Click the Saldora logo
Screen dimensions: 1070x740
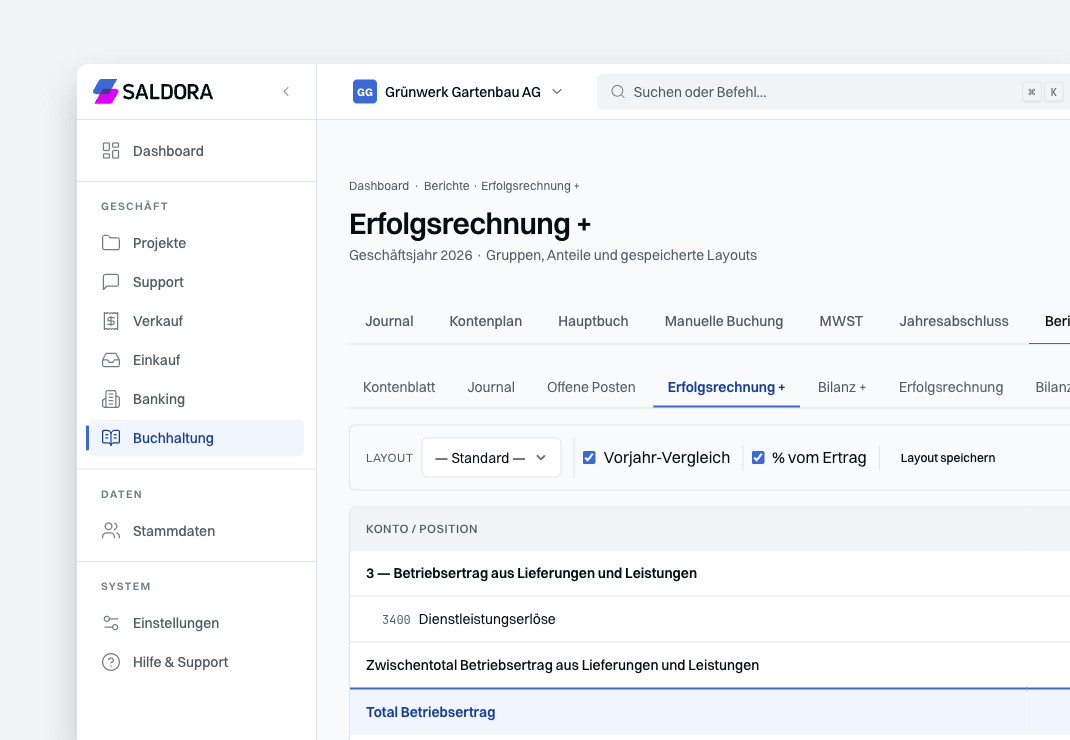pos(153,91)
